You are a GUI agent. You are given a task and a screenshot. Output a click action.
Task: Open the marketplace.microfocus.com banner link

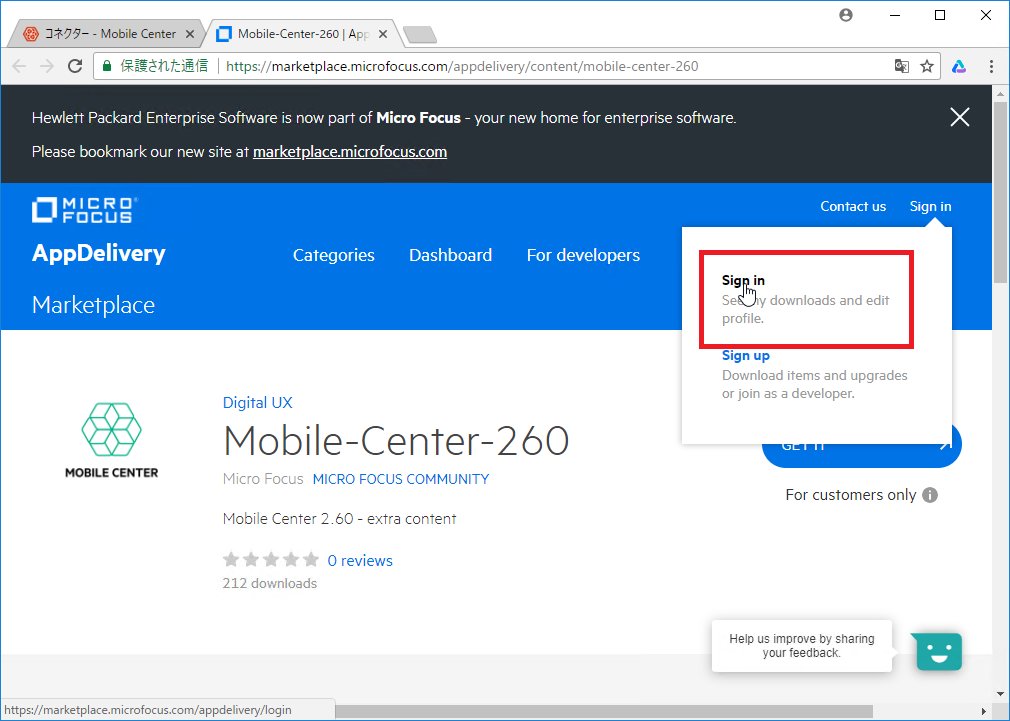349,152
